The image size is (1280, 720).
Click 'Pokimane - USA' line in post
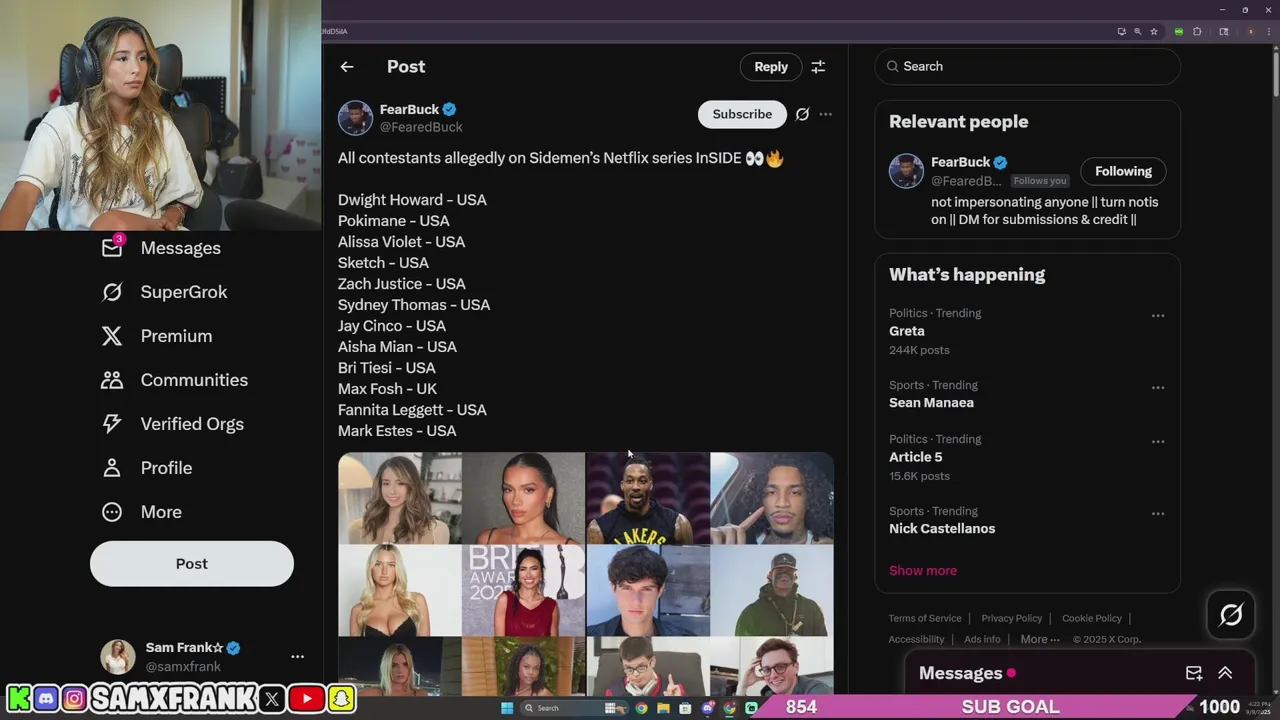point(393,221)
